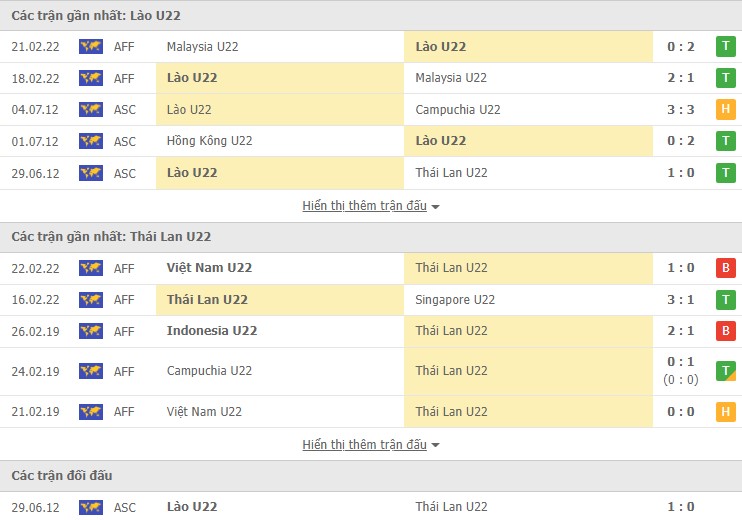Viewport: 742px width, 520px height.
Task: Select the 'Các trận gần nhất: Thái Lan U22' header
Action: pyautogui.click(x=111, y=237)
